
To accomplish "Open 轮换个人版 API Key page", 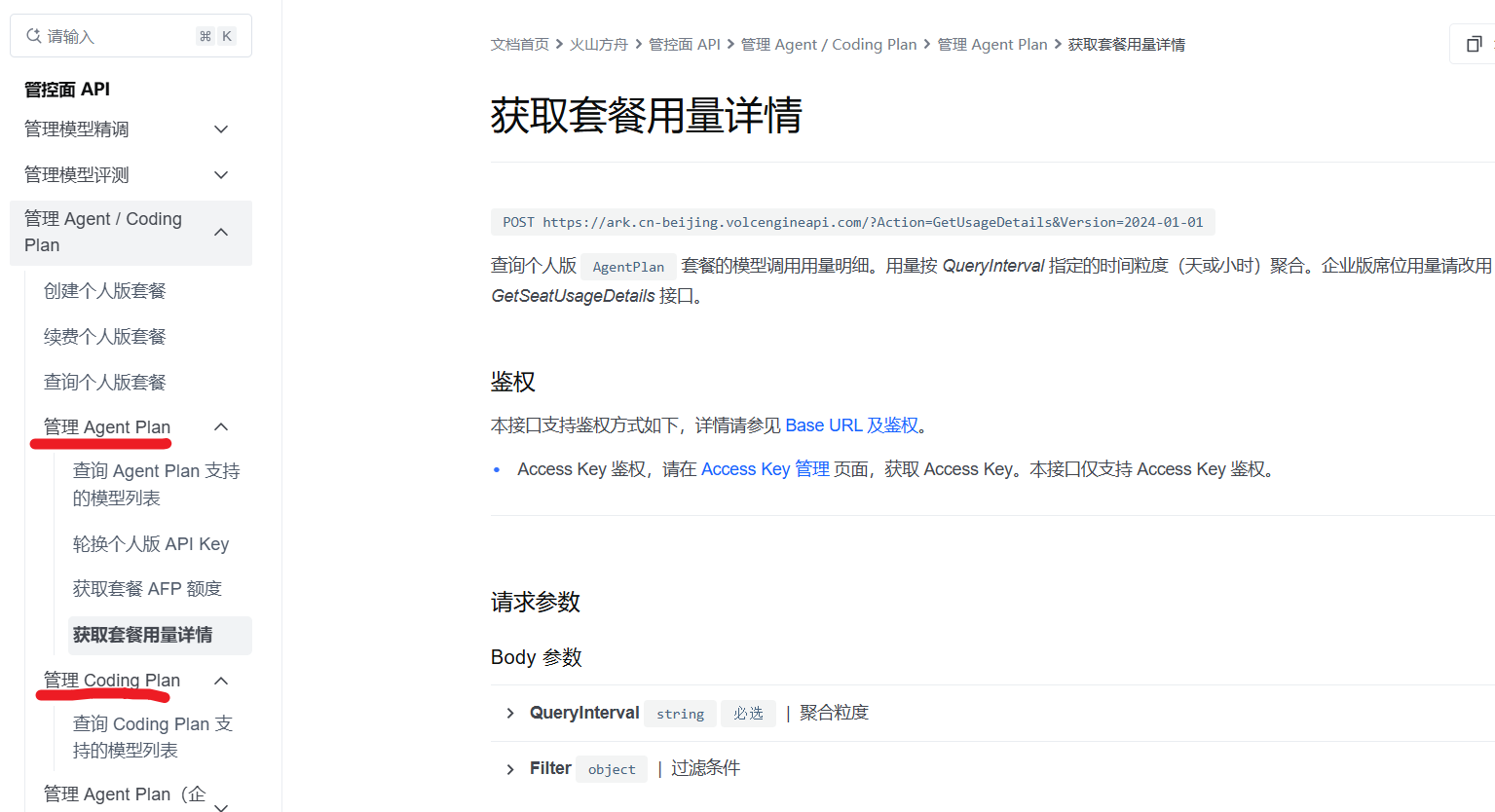I will (151, 544).
